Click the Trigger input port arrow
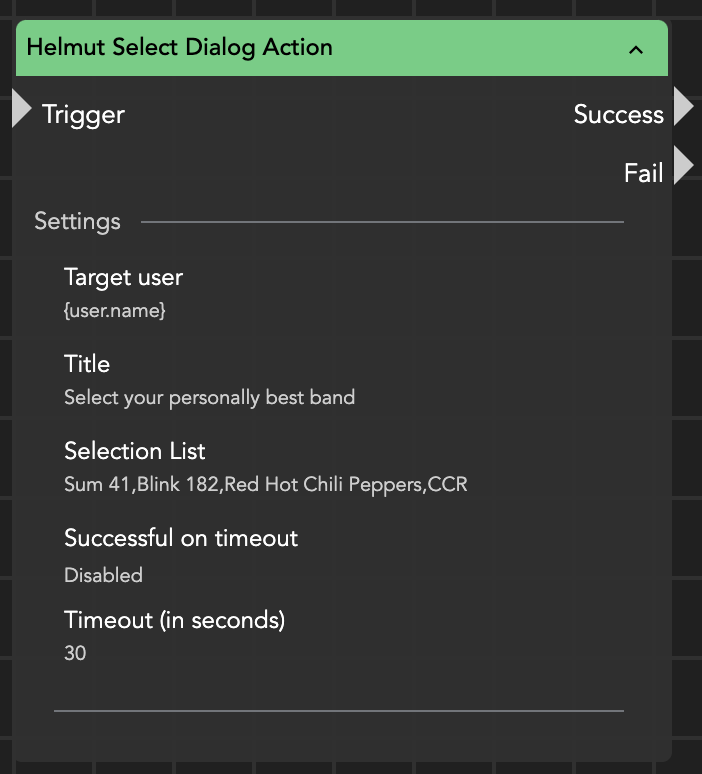702x774 pixels. click(21, 109)
